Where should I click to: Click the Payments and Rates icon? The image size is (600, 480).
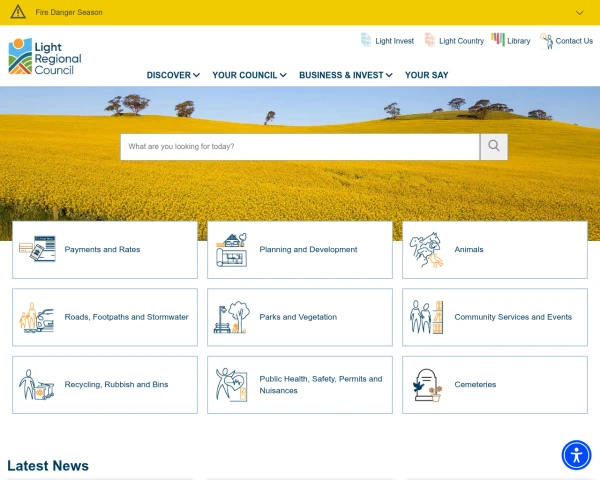[37, 250]
